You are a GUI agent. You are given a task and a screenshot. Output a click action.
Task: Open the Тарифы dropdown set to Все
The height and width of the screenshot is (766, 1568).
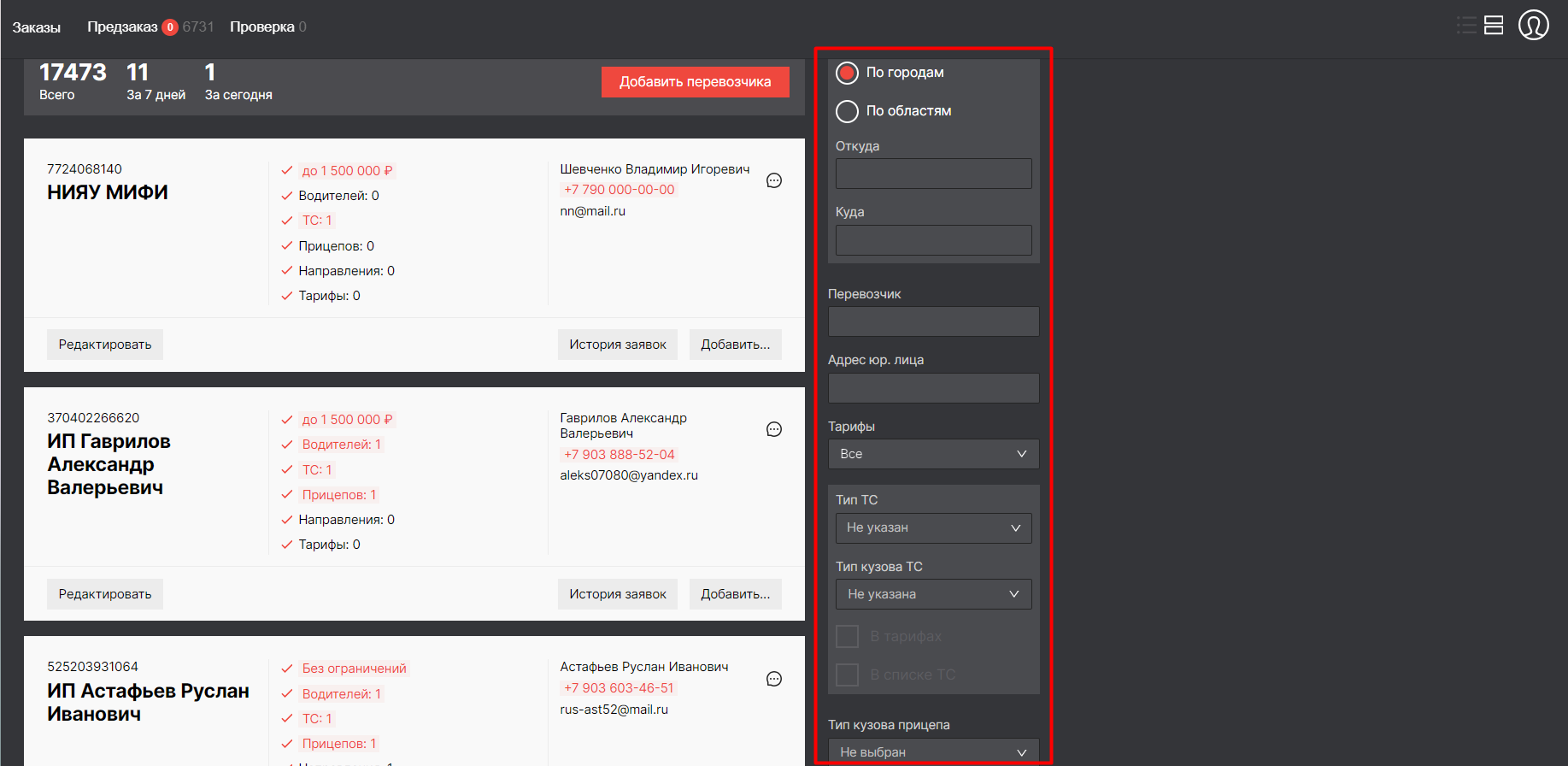coord(933,454)
